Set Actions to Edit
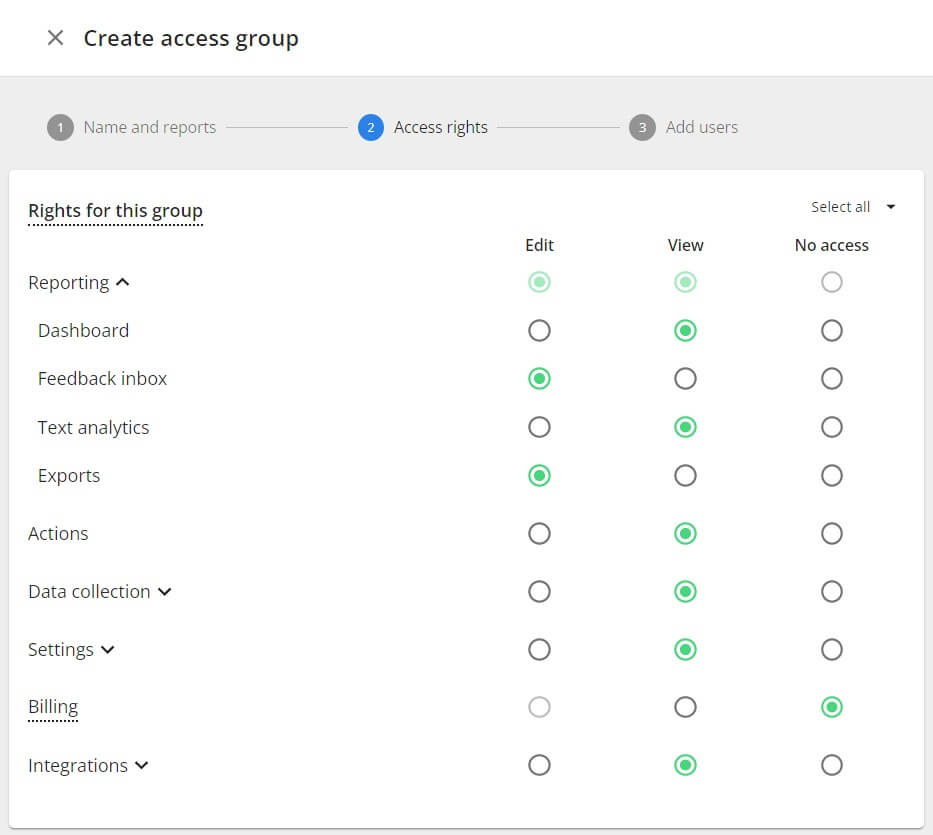 pos(539,534)
